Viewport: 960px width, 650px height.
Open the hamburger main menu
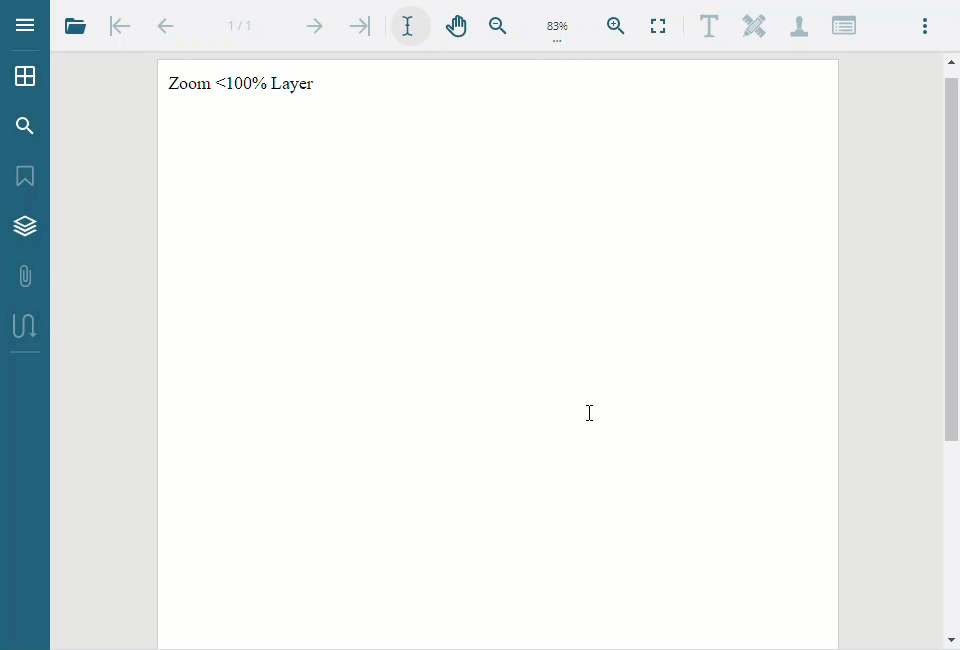(x=24, y=25)
